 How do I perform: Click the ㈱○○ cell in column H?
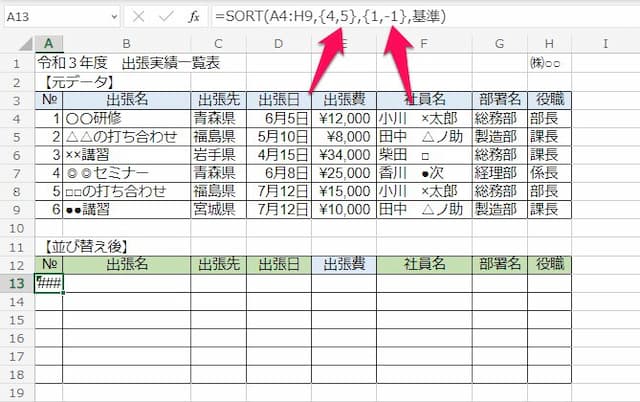click(549, 63)
